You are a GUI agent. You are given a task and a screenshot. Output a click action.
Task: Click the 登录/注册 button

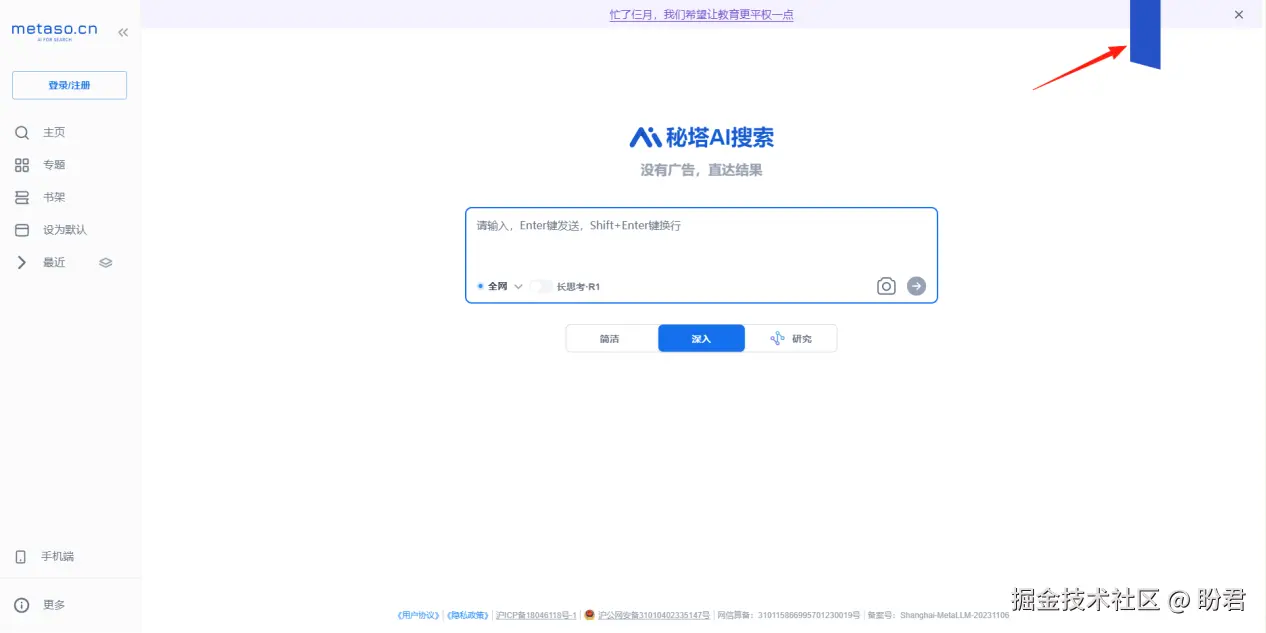click(69, 85)
